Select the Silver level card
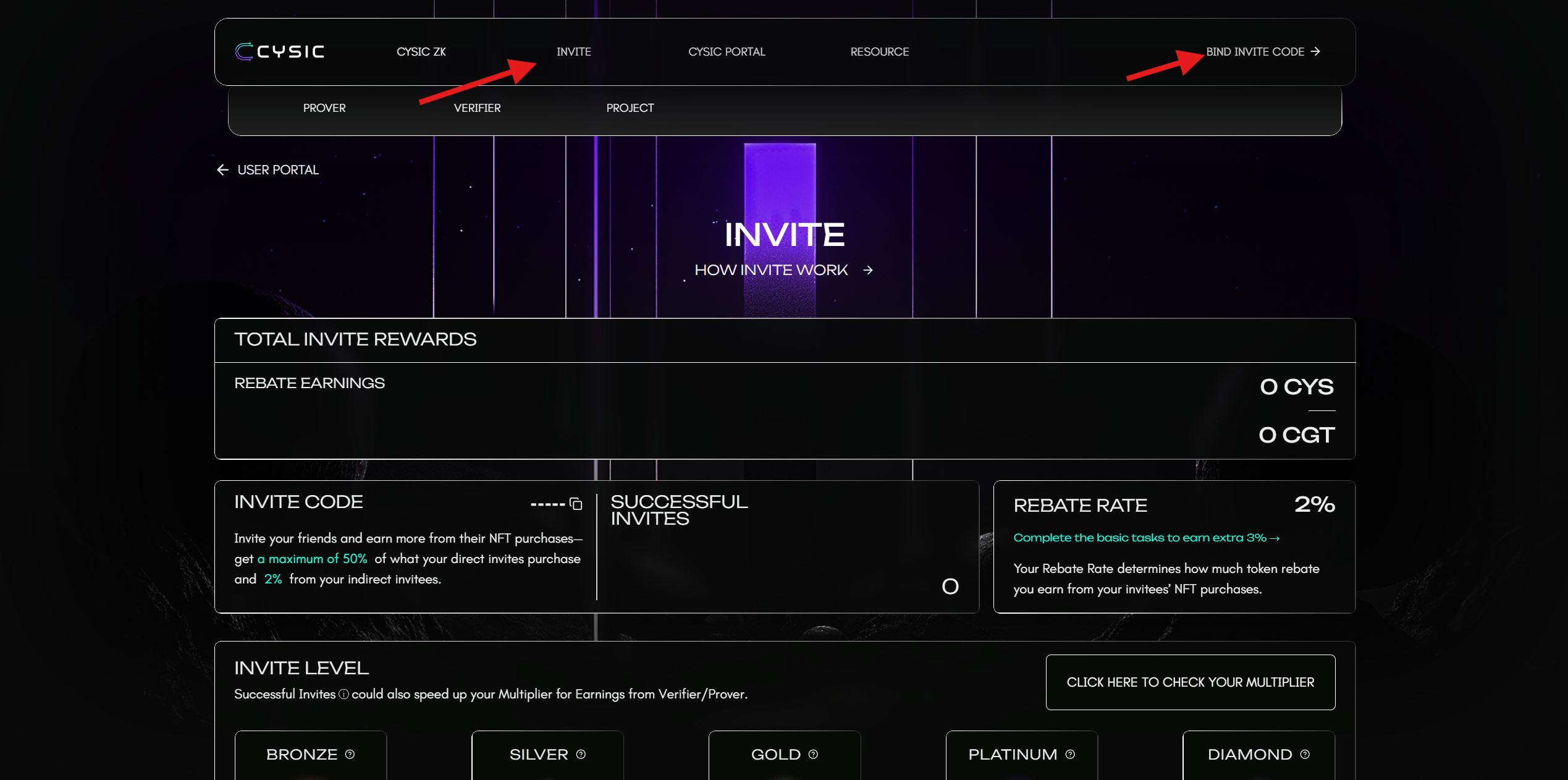Viewport: 1568px width, 780px height. [547, 755]
